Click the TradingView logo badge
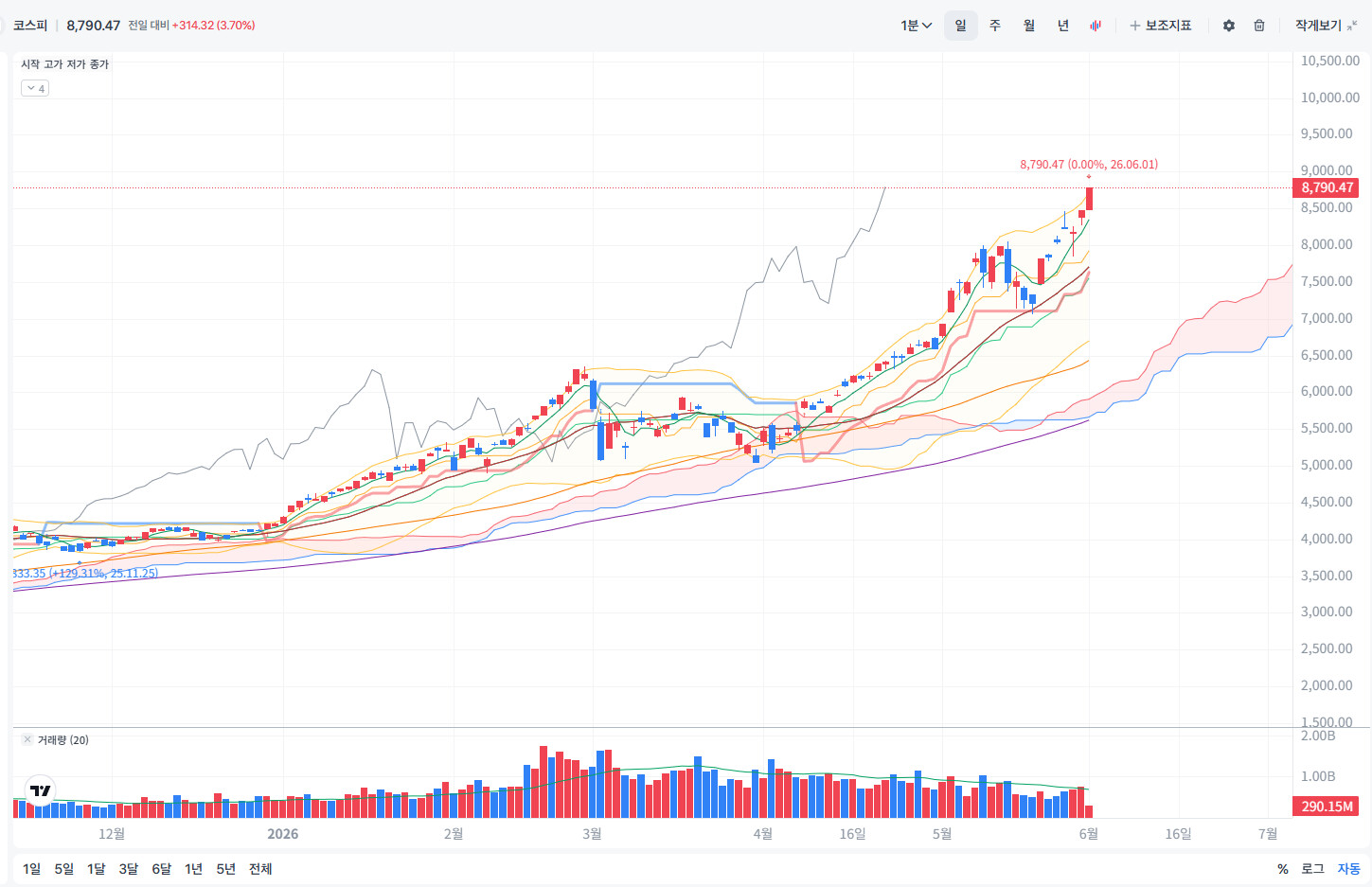The height and width of the screenshot is (887, 1372). 40,790
